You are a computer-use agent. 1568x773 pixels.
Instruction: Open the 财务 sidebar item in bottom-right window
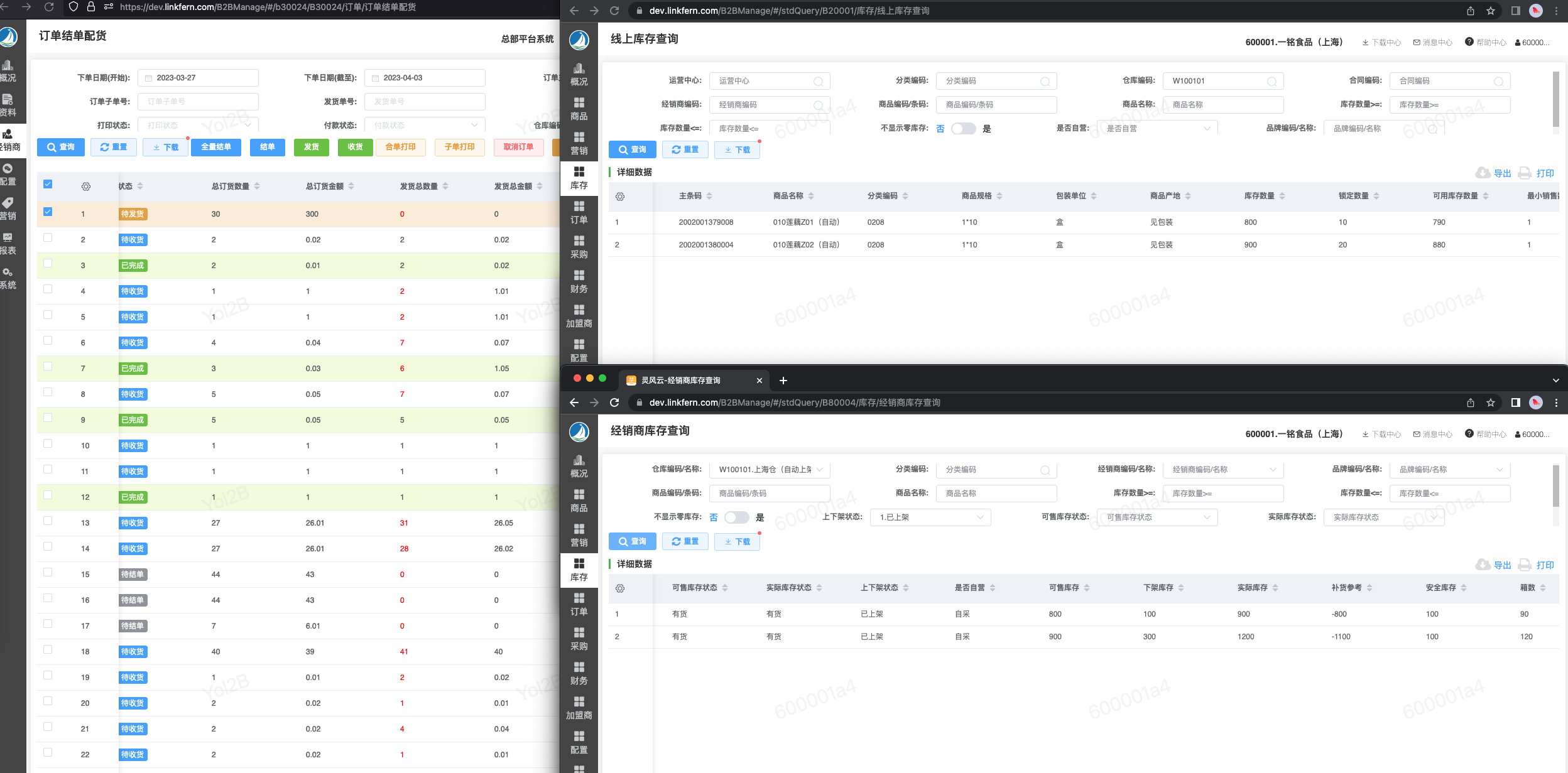click(x=579, y=673)
